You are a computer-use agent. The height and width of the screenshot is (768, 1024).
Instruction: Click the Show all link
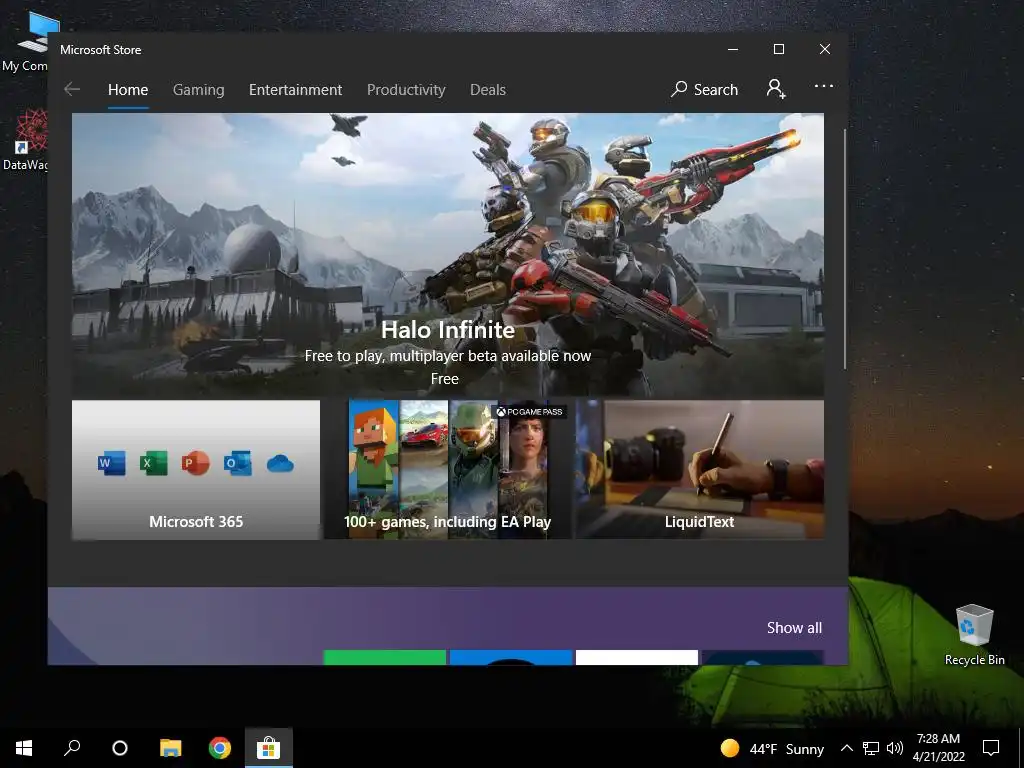(794, 628)
